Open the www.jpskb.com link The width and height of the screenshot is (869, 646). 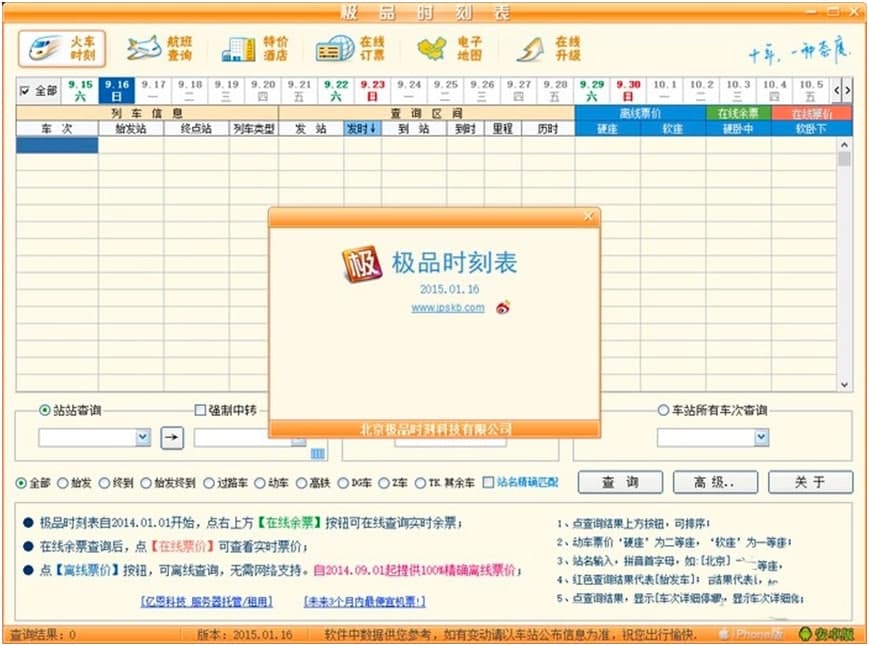click(448, 307)
